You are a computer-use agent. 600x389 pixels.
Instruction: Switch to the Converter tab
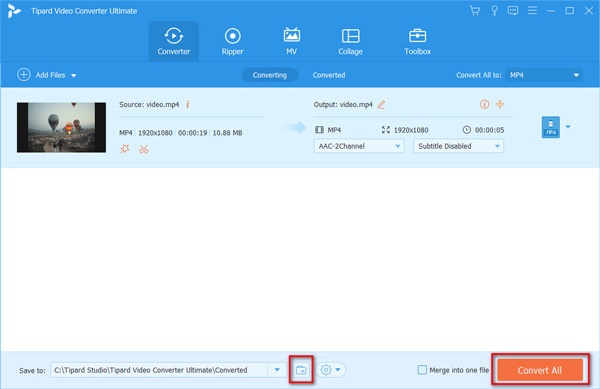(x=174, y=41)
